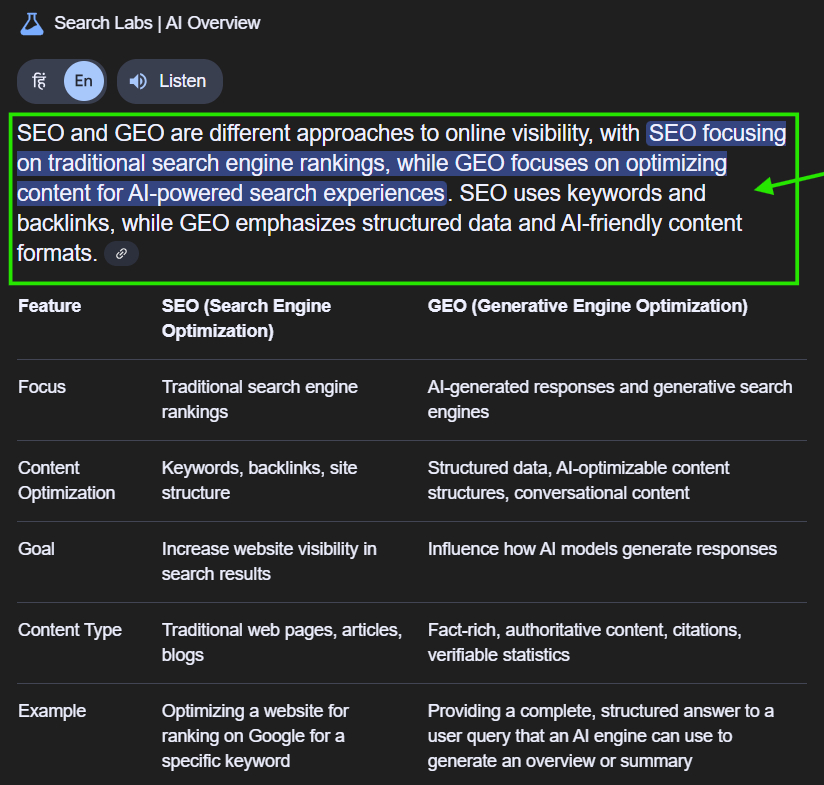Click 'Keywords, backlinks, site structure' cell
The width and height of the screenshot is (824, 785).
(259, 480)
